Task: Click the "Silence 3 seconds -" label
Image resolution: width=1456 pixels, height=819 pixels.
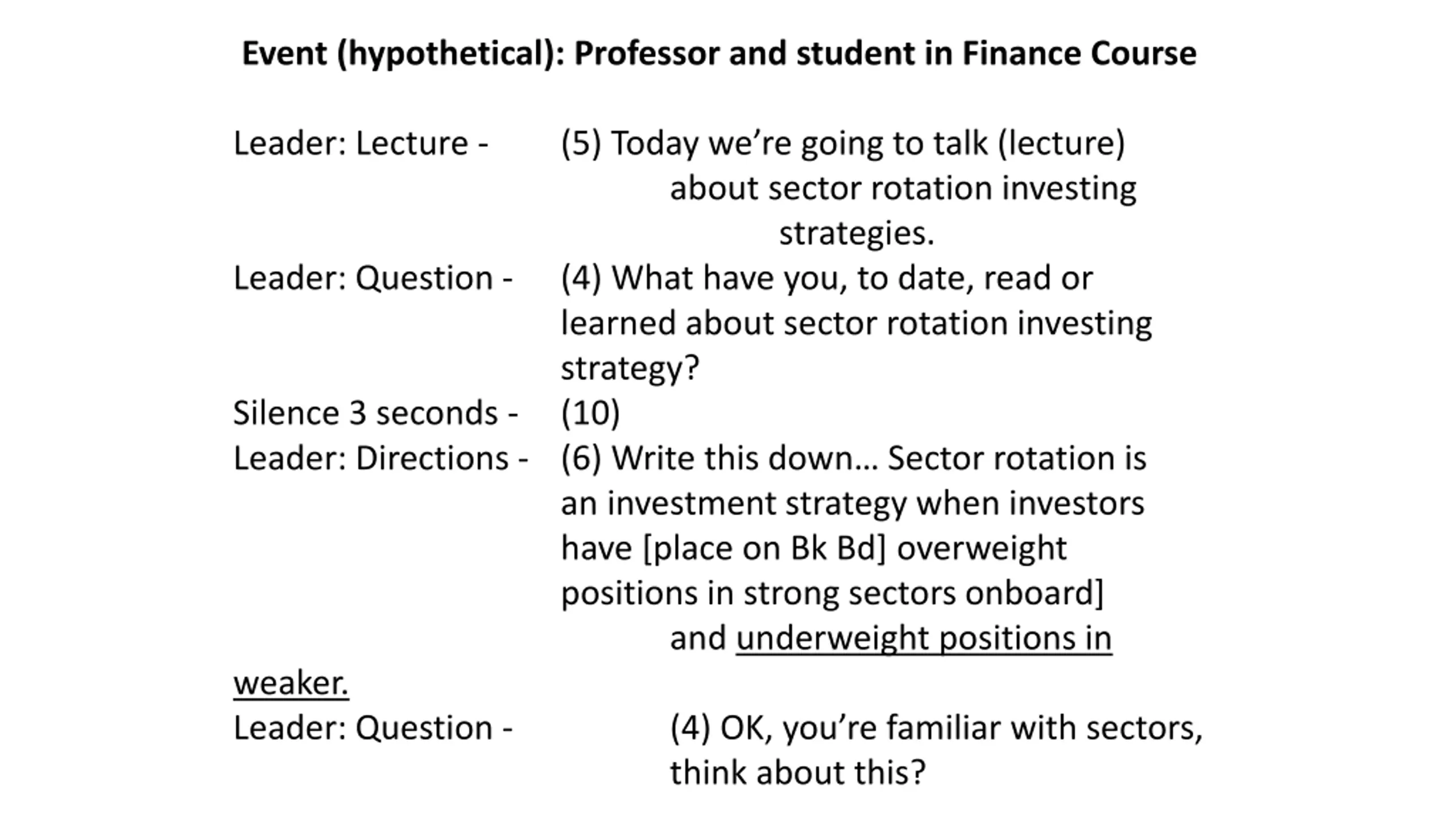Action: tap(375, 413)
